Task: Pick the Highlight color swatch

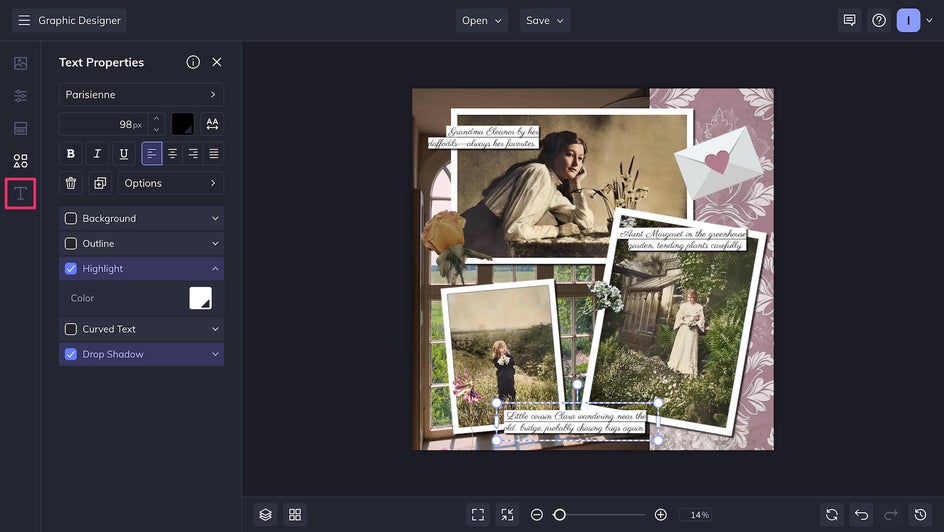Action: click(x=201, y=298)
